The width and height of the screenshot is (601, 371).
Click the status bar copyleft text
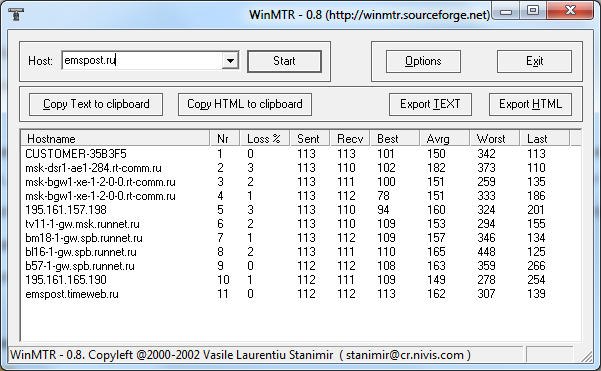240,355
